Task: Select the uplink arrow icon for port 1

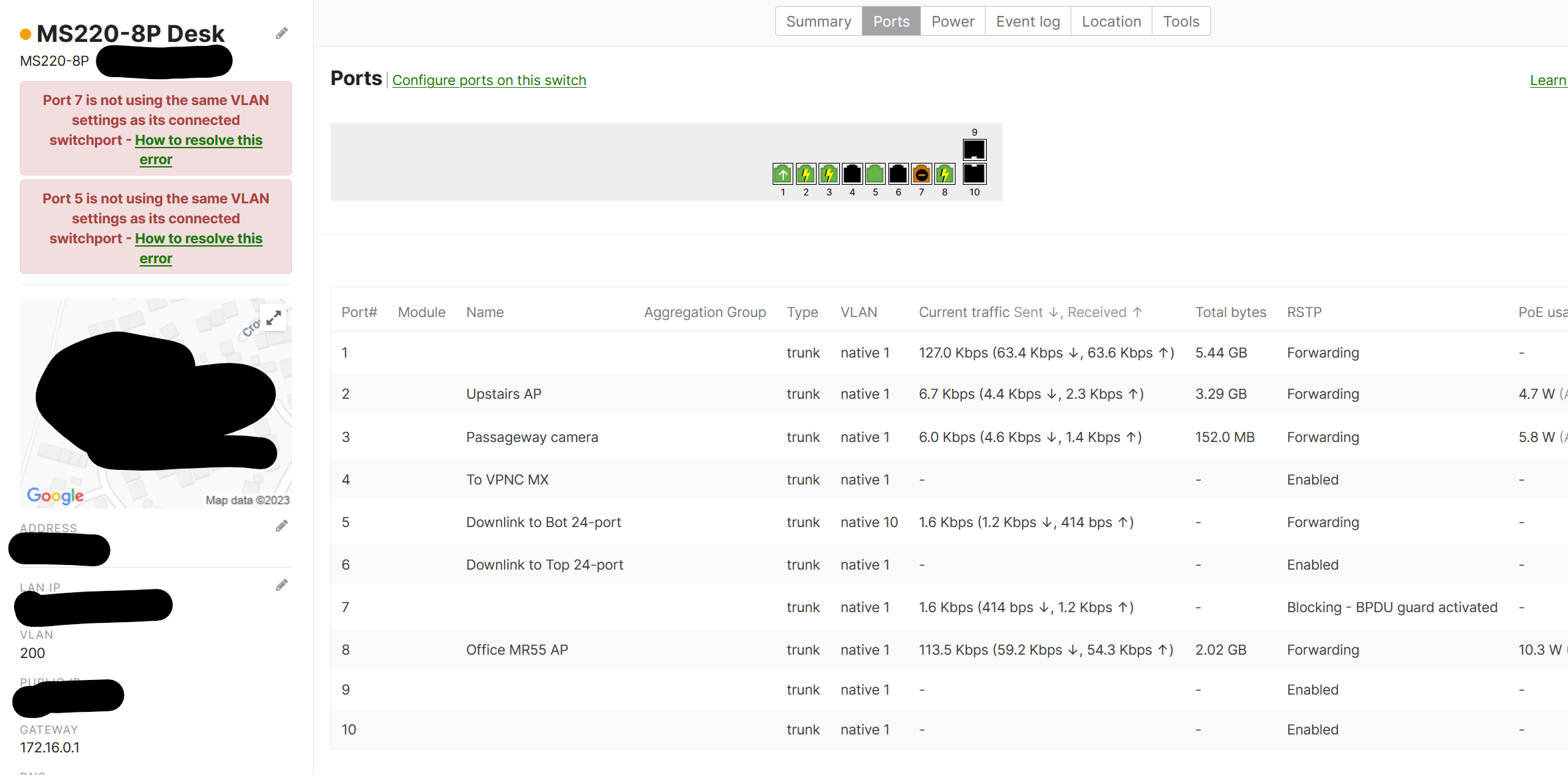Action: pos(783,173)
